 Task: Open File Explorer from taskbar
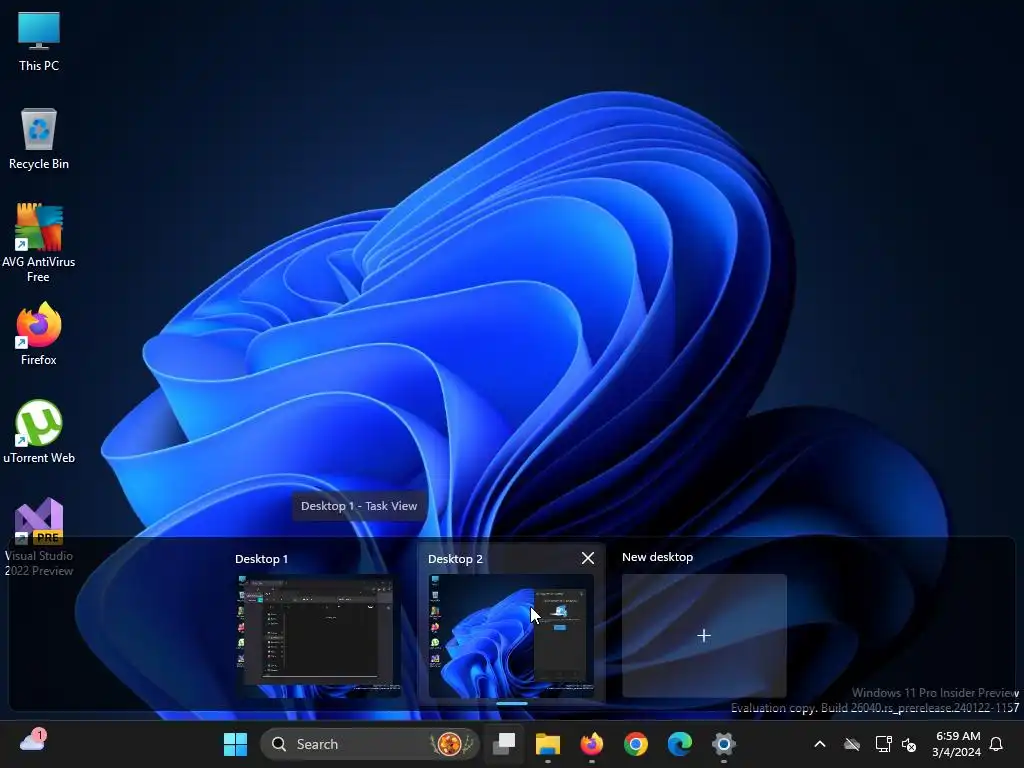(x=548, y=744)
